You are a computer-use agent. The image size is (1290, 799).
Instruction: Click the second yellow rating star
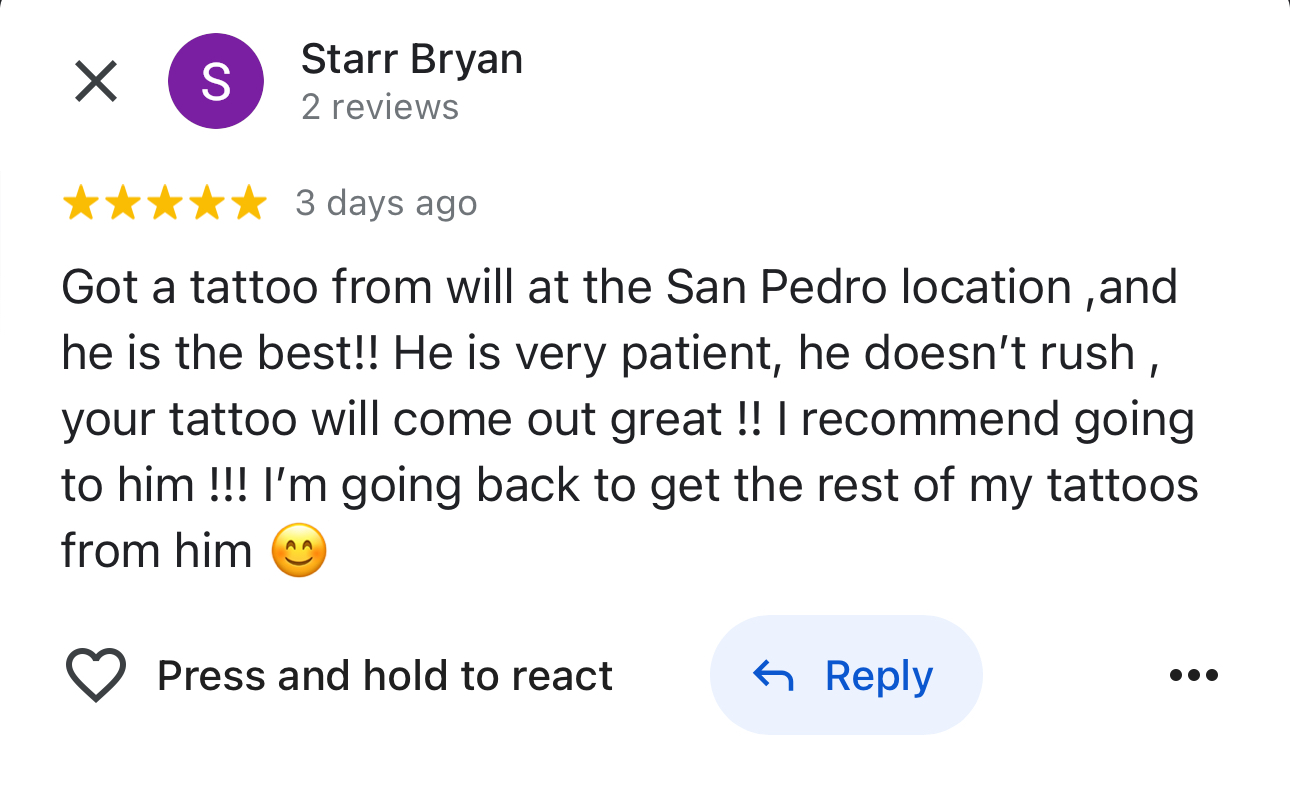coord(122,204)
